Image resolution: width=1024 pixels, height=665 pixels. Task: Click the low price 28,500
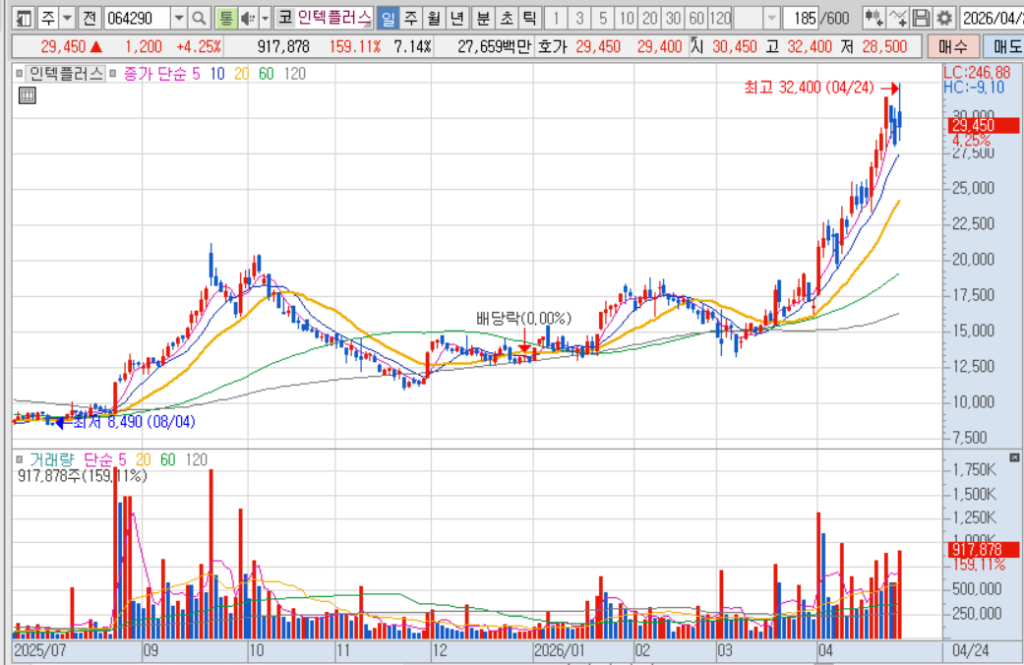click(x=884, y=46)
